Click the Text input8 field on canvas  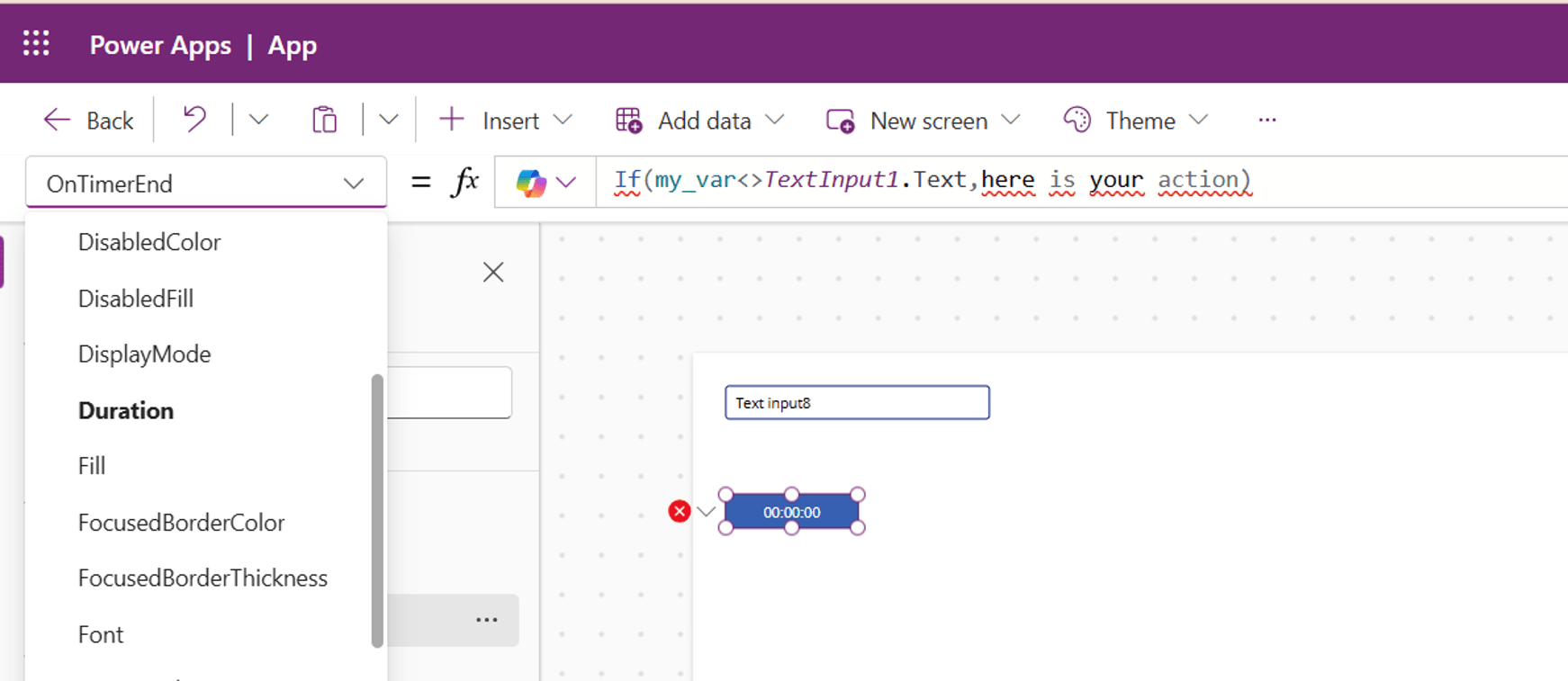coord(856,403)
